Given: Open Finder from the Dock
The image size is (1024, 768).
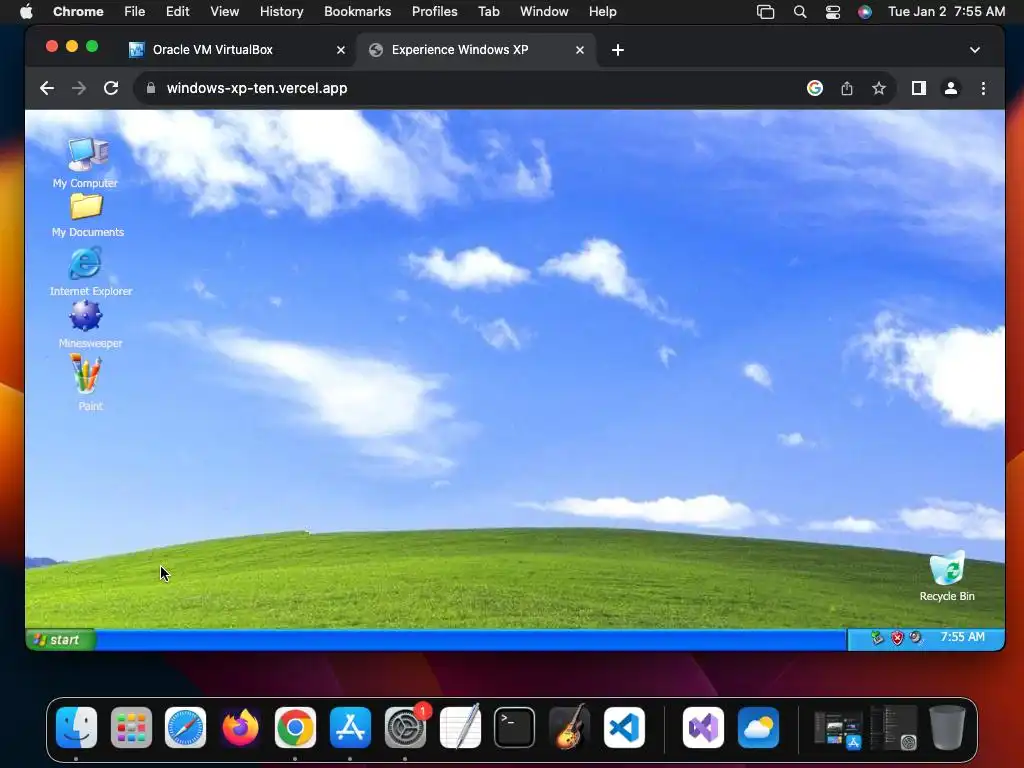Looking at the screenshot, I should point(76,727).
